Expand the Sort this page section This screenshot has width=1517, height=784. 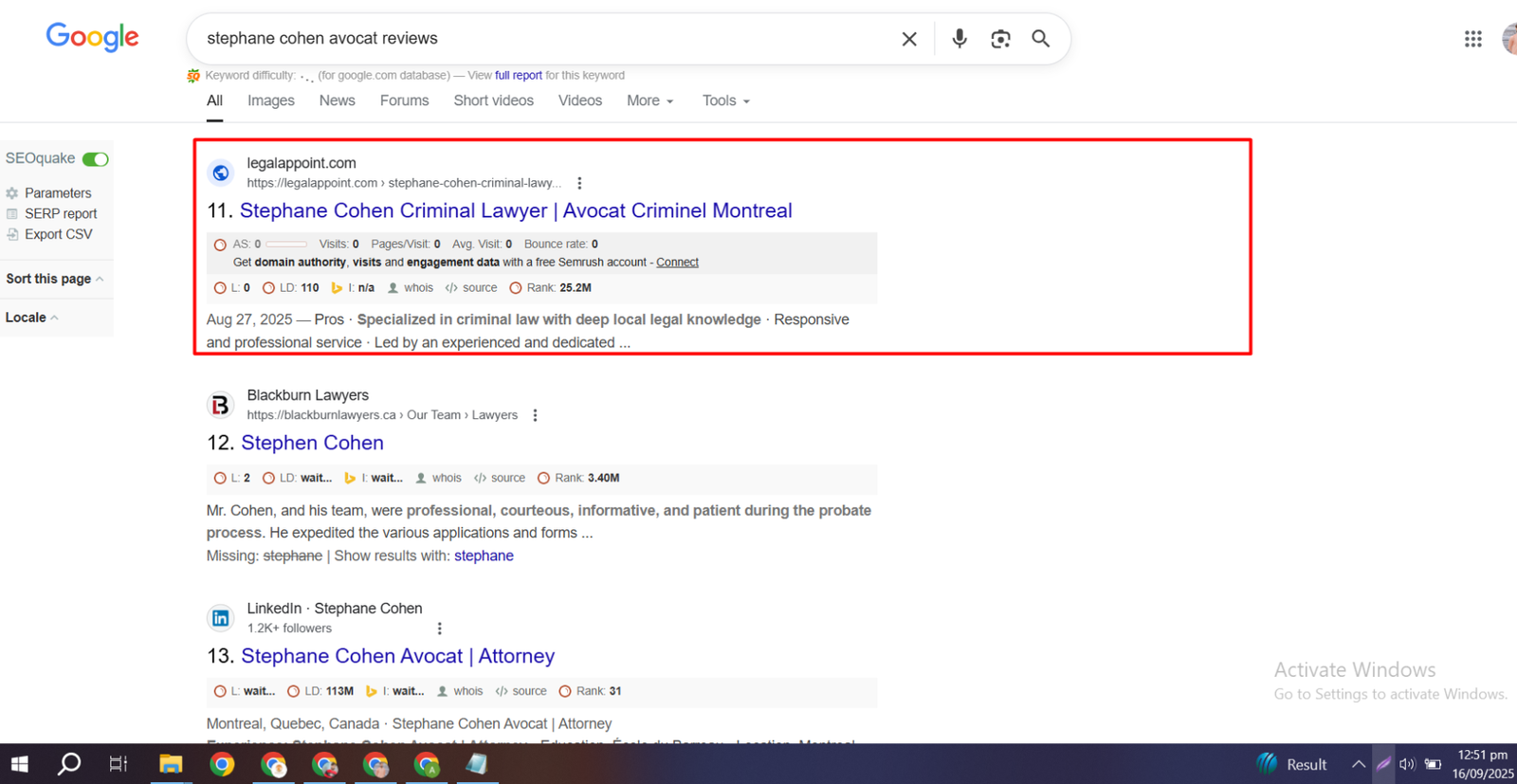pos(55,279)
